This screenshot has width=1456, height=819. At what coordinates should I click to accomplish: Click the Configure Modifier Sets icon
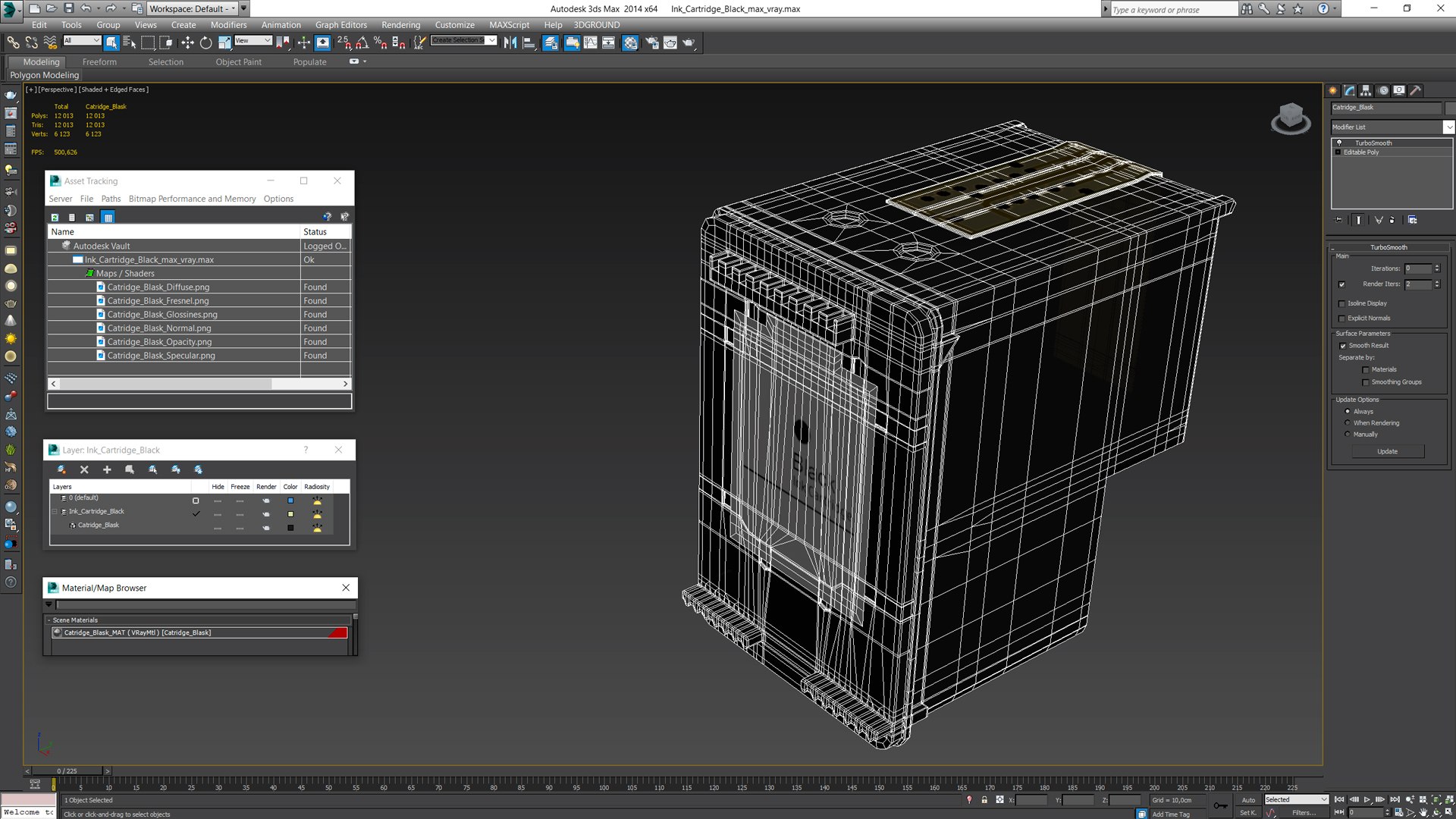pyautogui.click(x=1412, y=220)
